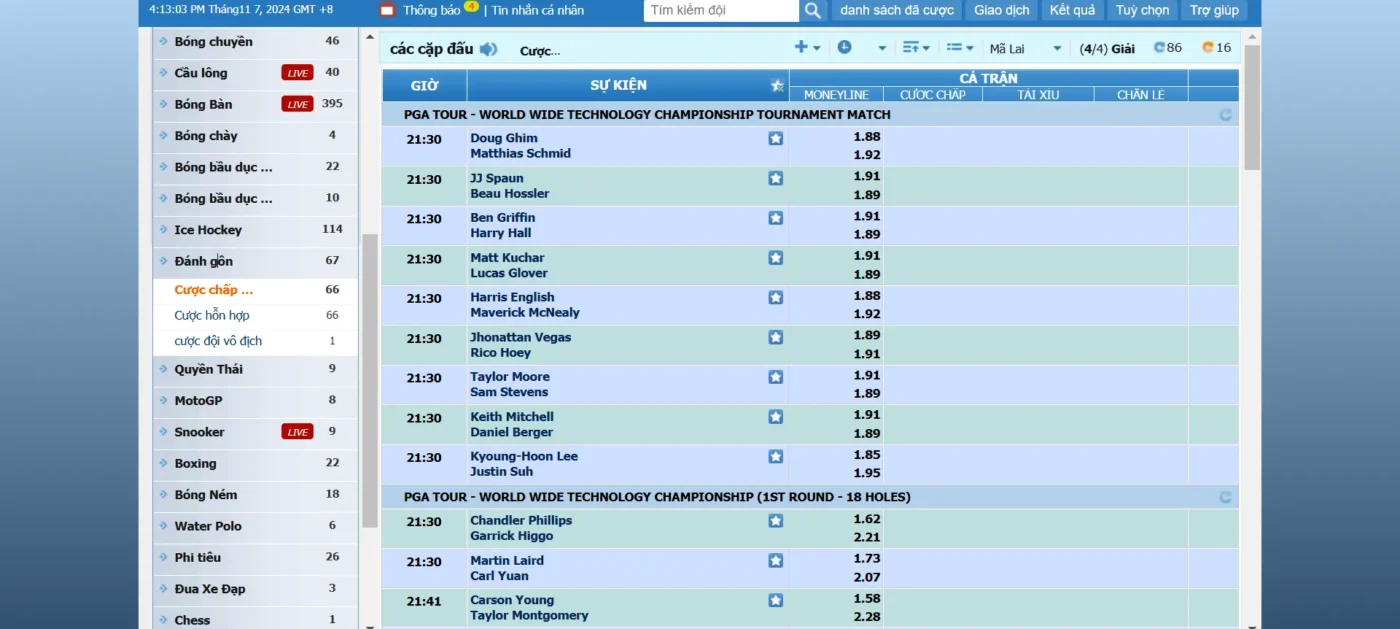Click the Giao dịch button
Viewport: 1400px width, 629px height.
[x=1001, y=11]
